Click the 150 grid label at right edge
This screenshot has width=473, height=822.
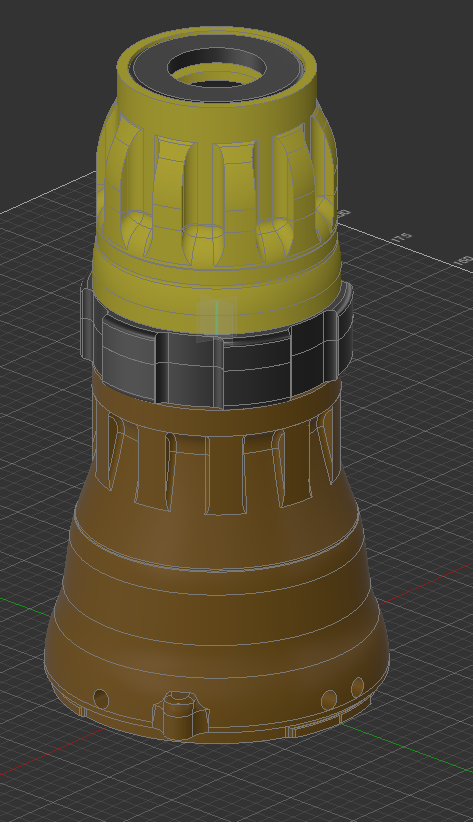pos(464,261)
